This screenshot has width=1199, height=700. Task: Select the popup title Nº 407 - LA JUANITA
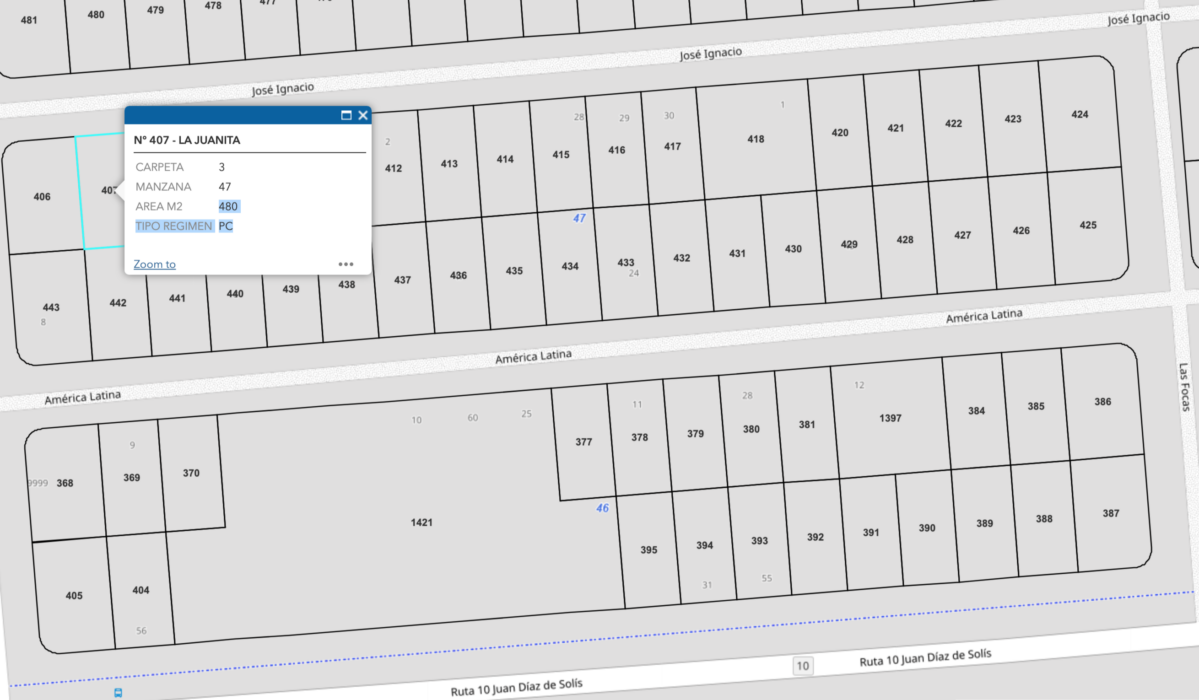tap(187, 140)
